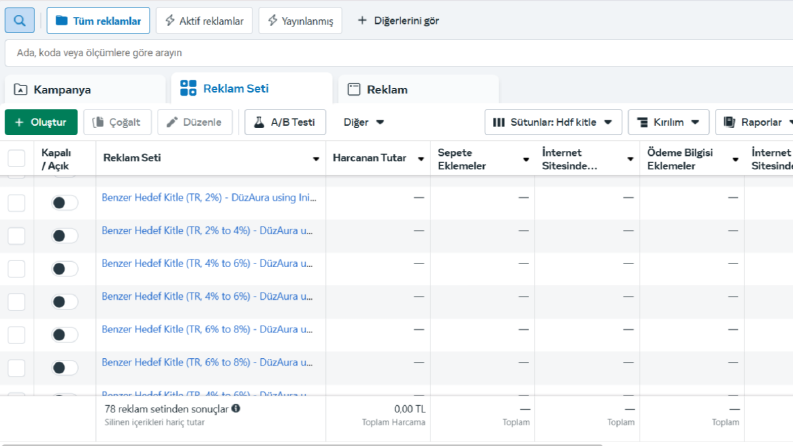Focus the Ada, koda veya ölçümlere search field

399,53
